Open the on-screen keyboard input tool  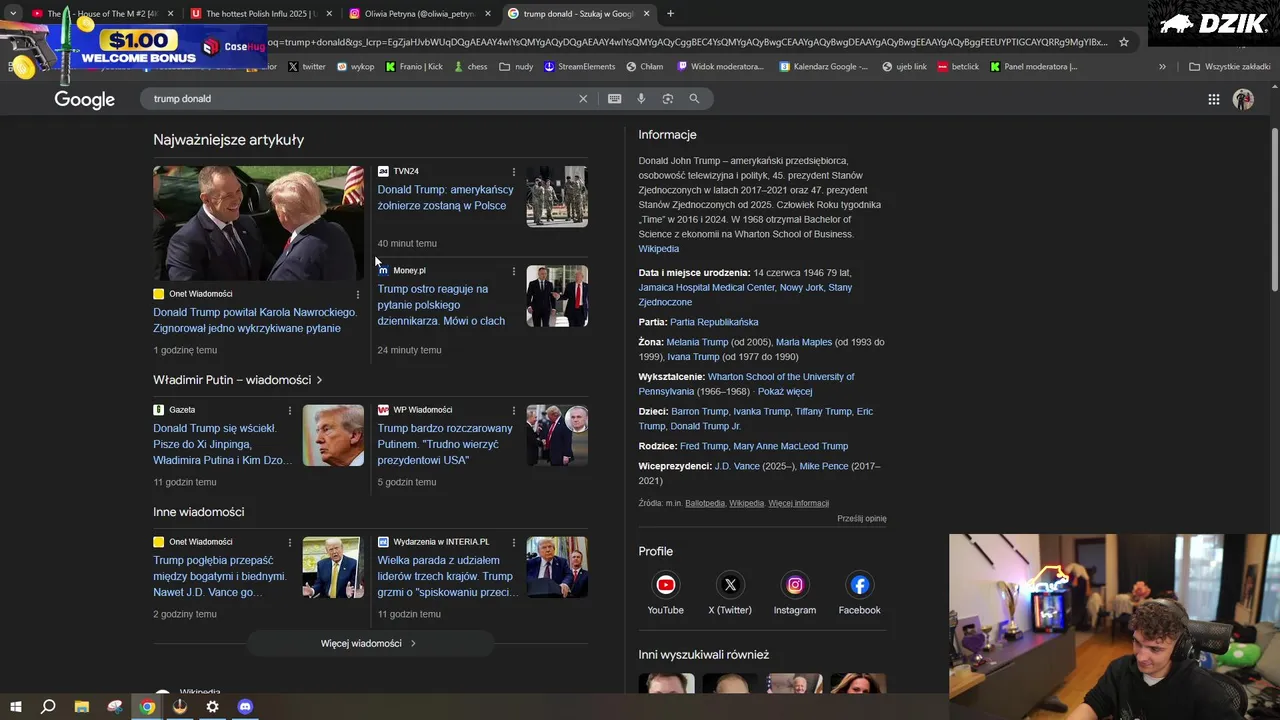(x=614, y=99)
